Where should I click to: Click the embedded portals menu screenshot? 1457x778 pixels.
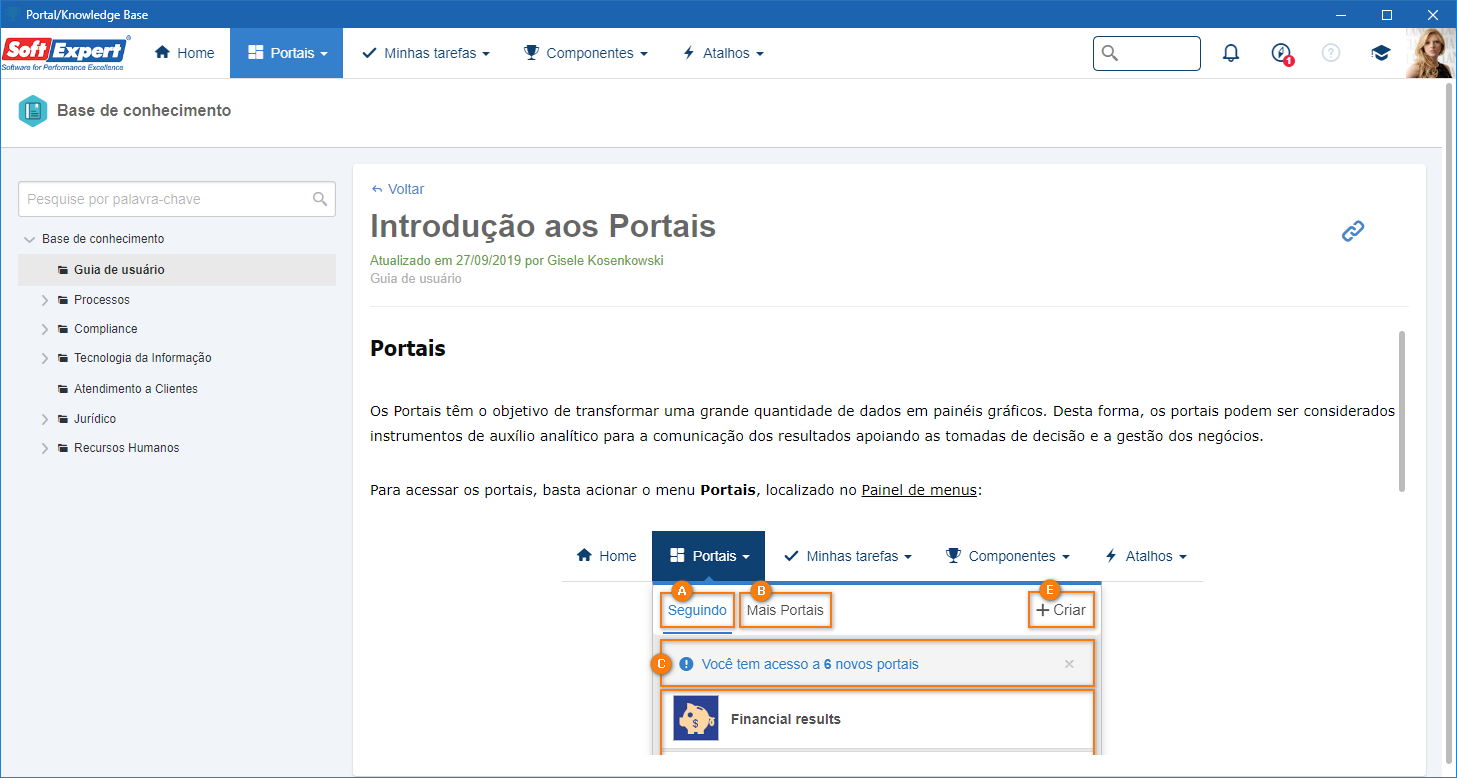tap(882, 642)
